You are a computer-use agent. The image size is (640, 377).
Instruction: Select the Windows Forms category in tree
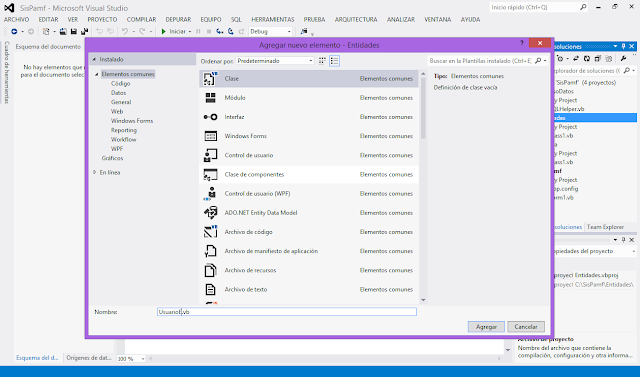132,121
